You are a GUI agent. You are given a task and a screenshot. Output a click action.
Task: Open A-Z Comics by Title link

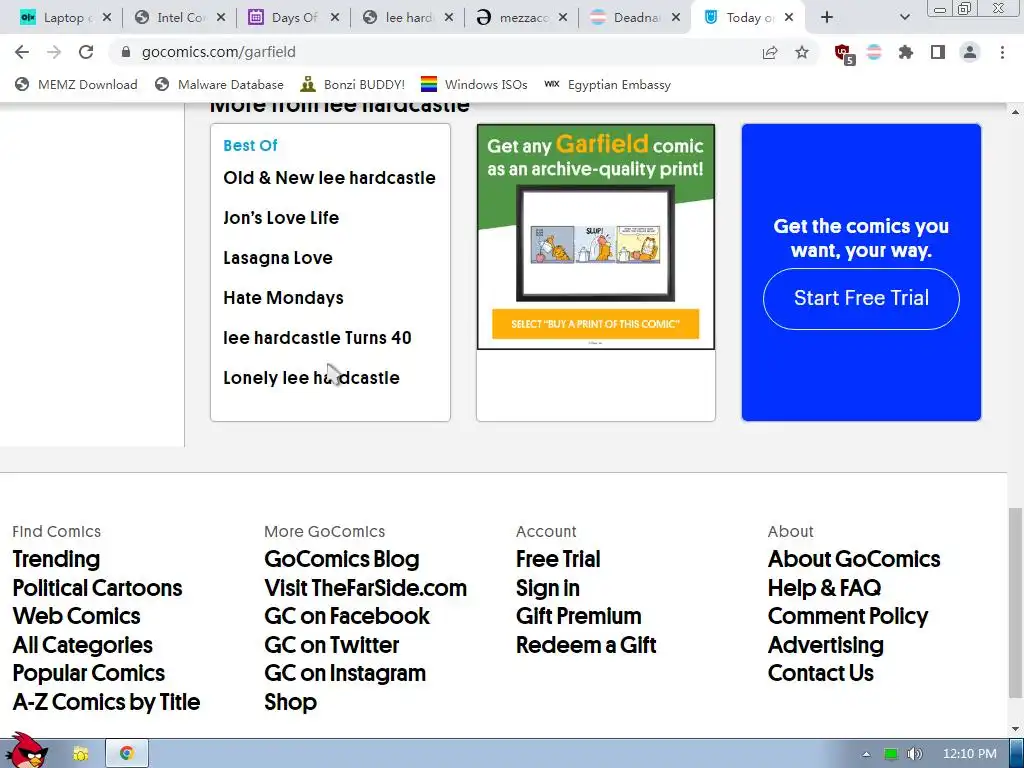[x=106, y=702]
